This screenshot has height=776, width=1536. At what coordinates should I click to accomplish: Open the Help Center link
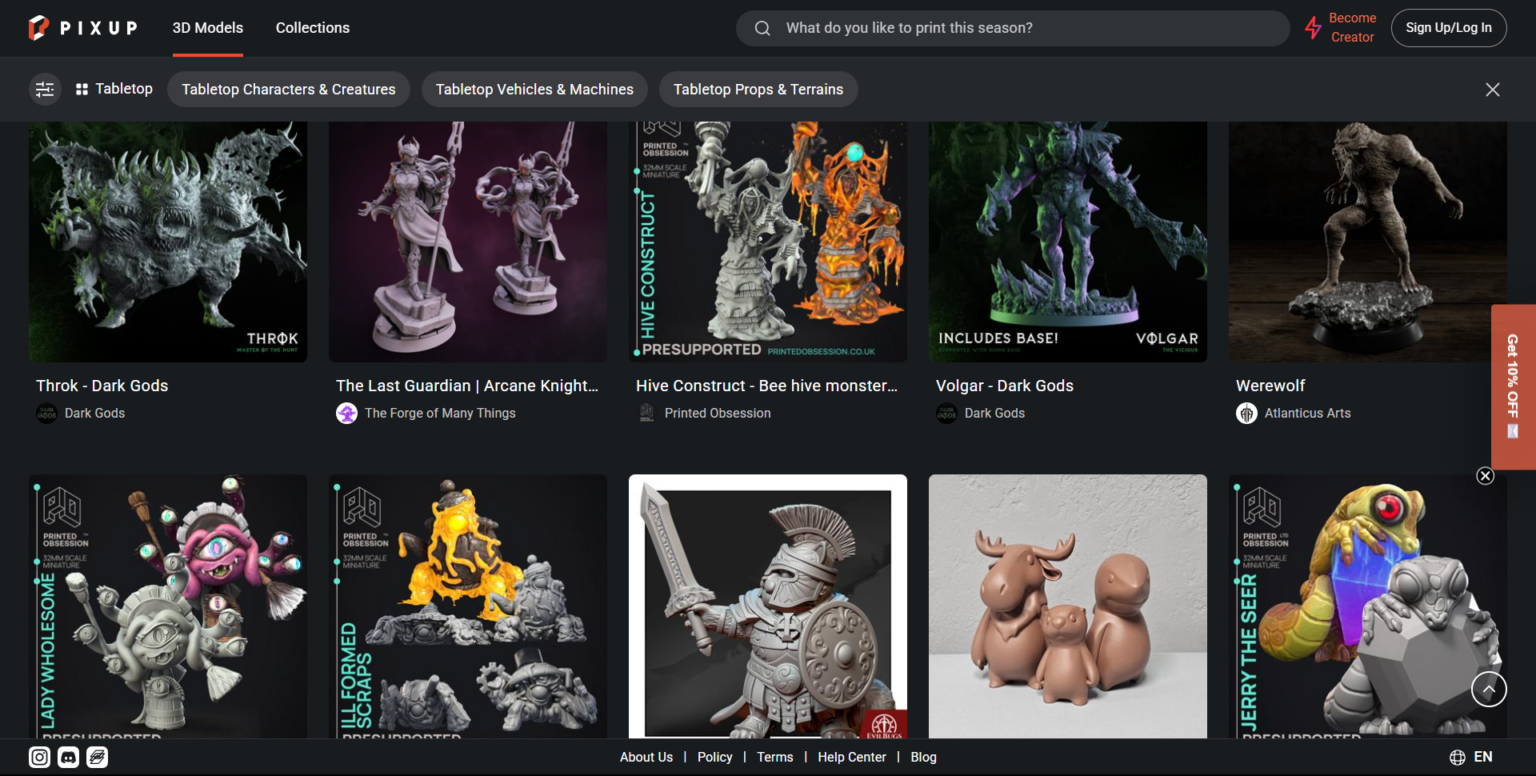(851, 757)
